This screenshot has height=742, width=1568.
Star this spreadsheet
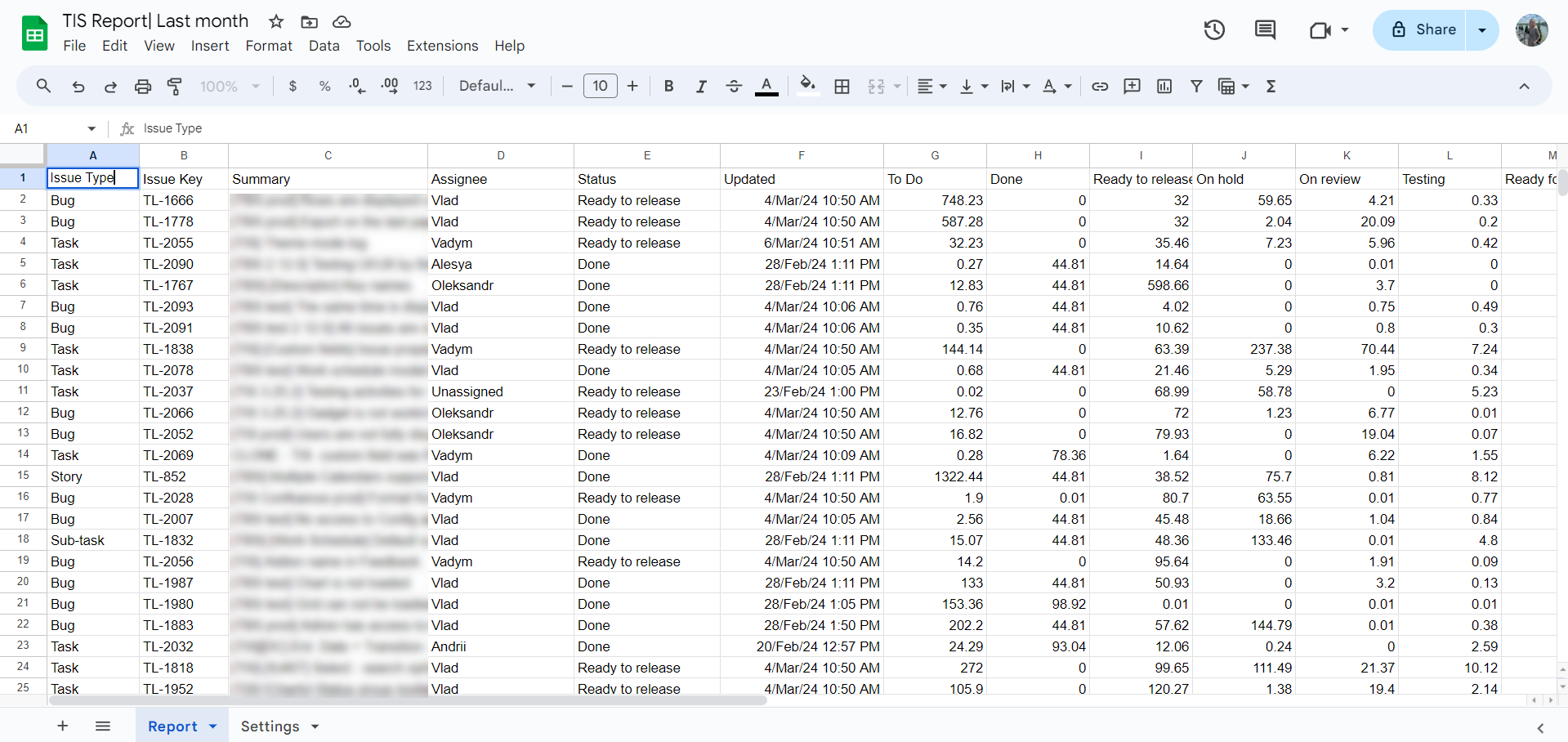276,21
